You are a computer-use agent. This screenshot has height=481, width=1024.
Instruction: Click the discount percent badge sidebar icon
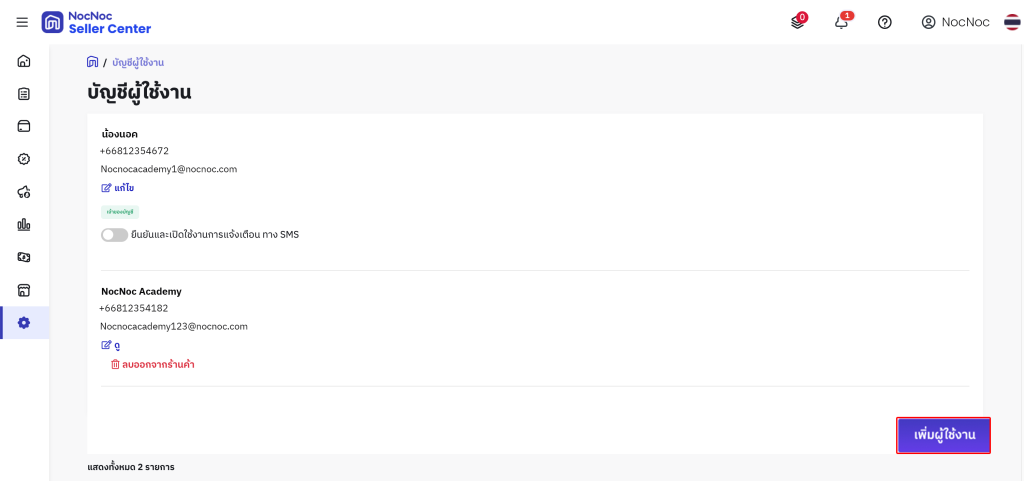(24, 159)
